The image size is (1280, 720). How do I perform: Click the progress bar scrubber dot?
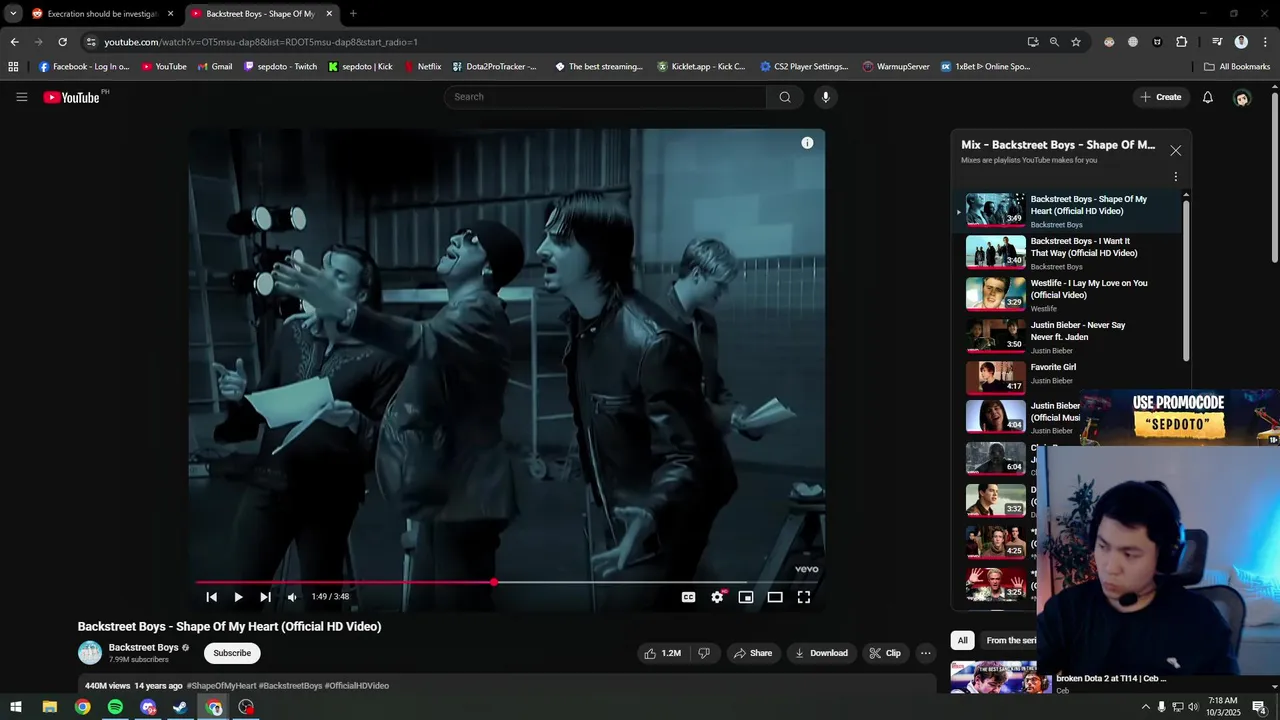pyautogui.click(x=493, y=582)
